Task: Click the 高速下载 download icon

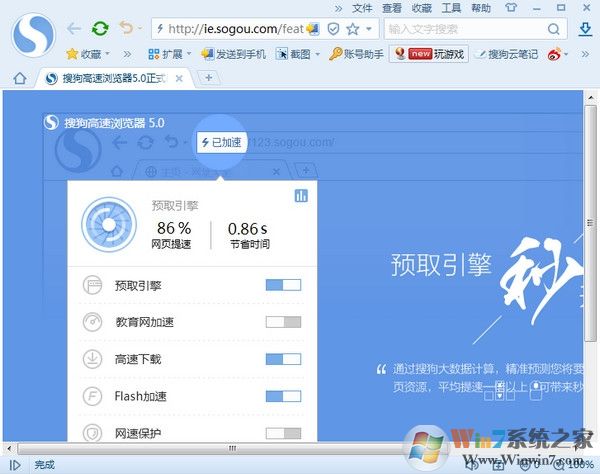Action: pos(92,359)
